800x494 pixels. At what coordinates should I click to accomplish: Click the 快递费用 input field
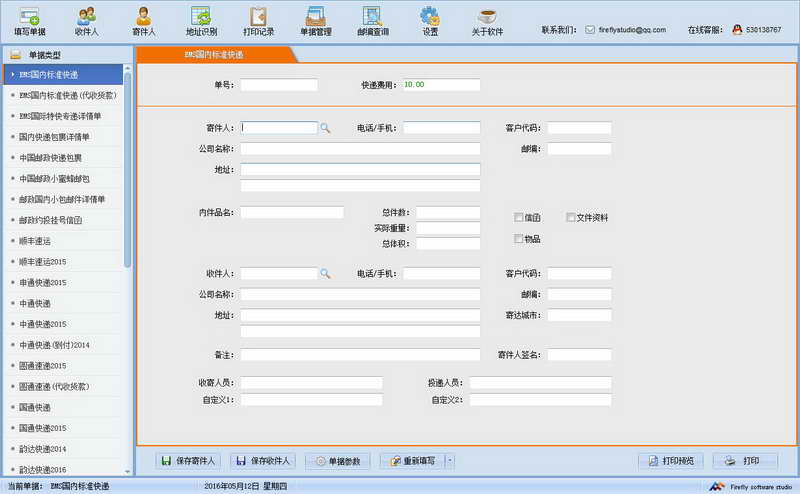pyautogui.click(x=441, y=85)
